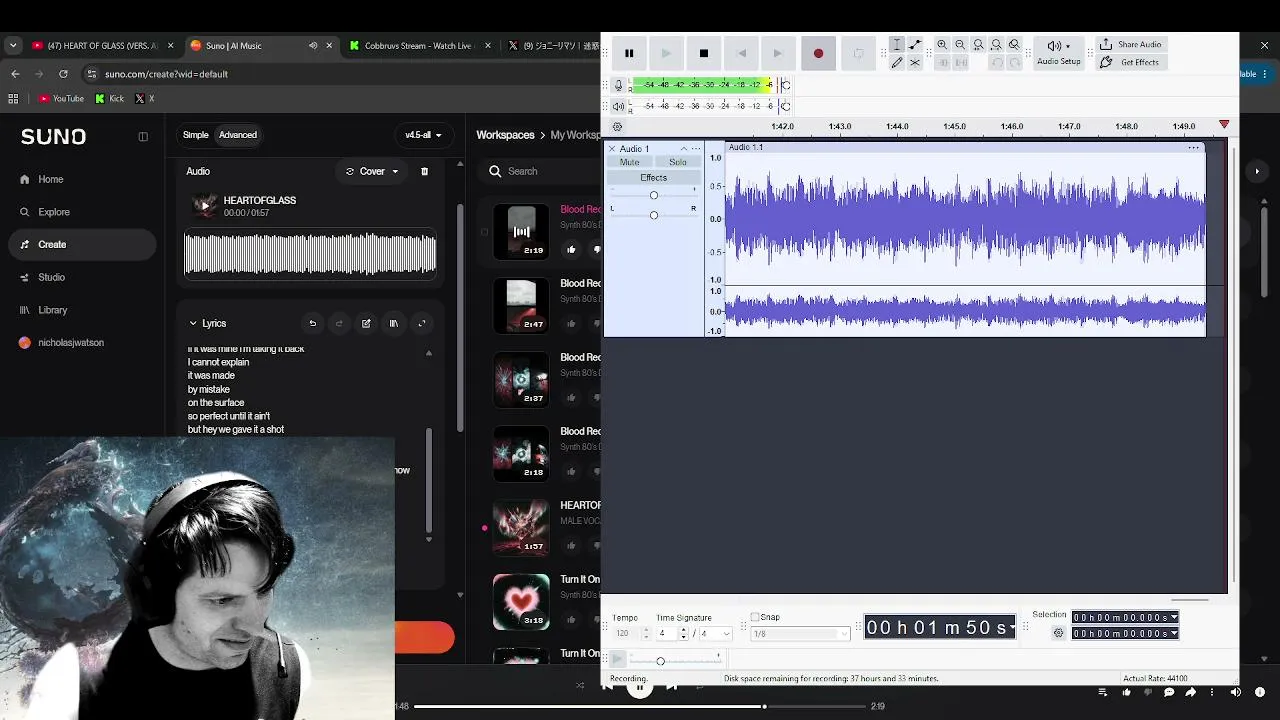This screenshot has height=720, width=1280.
Task: Undo lyrics change in Suno
Action: click(x=313, y=323)
